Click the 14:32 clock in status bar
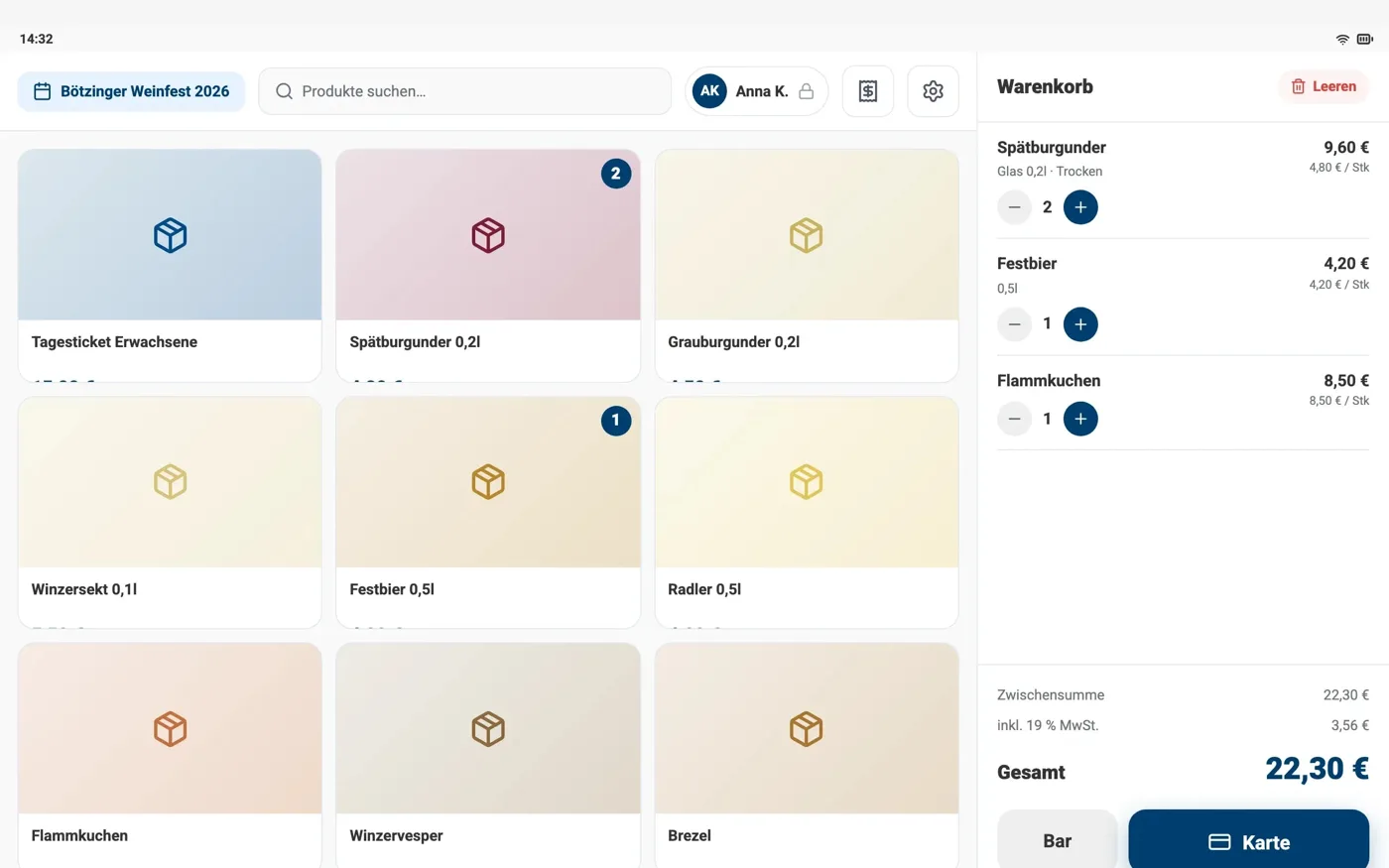 pyautogui.click(x=37, y=39)
